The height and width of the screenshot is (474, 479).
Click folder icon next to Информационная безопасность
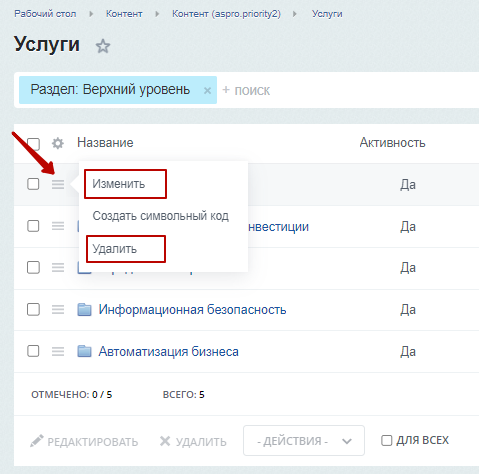(84, 309)
